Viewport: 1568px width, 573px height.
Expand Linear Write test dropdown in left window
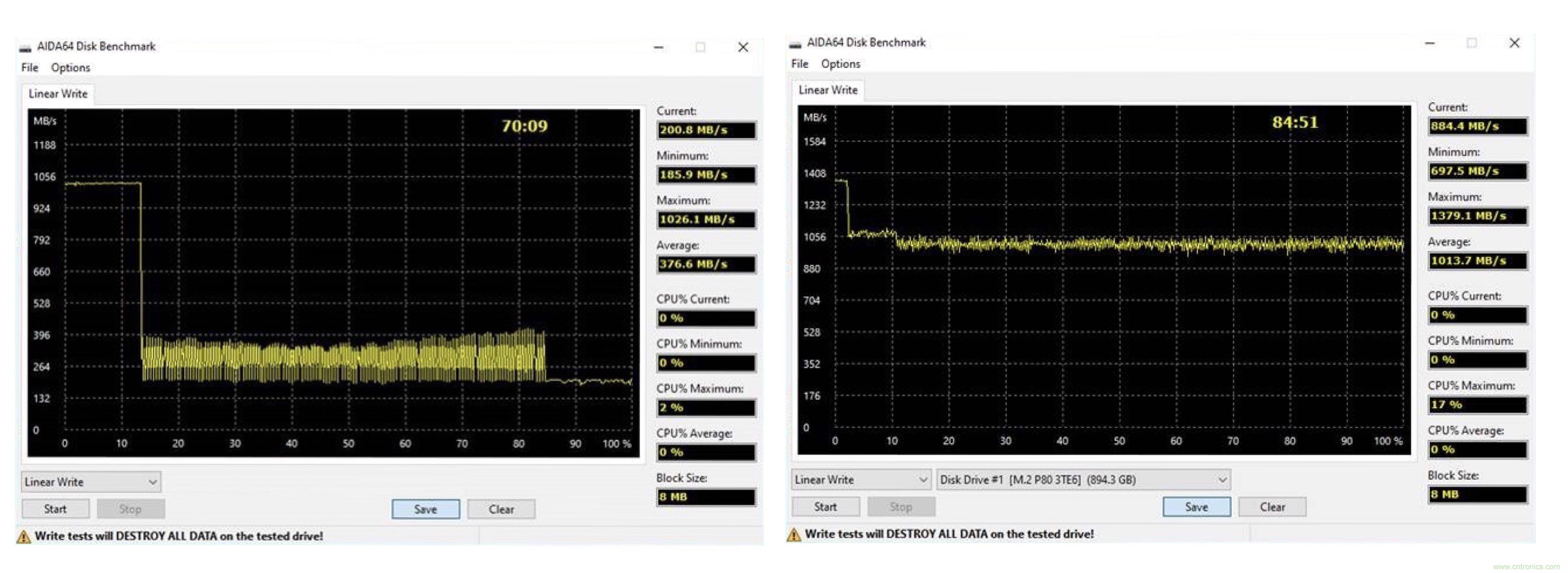(x=91, y=482)
